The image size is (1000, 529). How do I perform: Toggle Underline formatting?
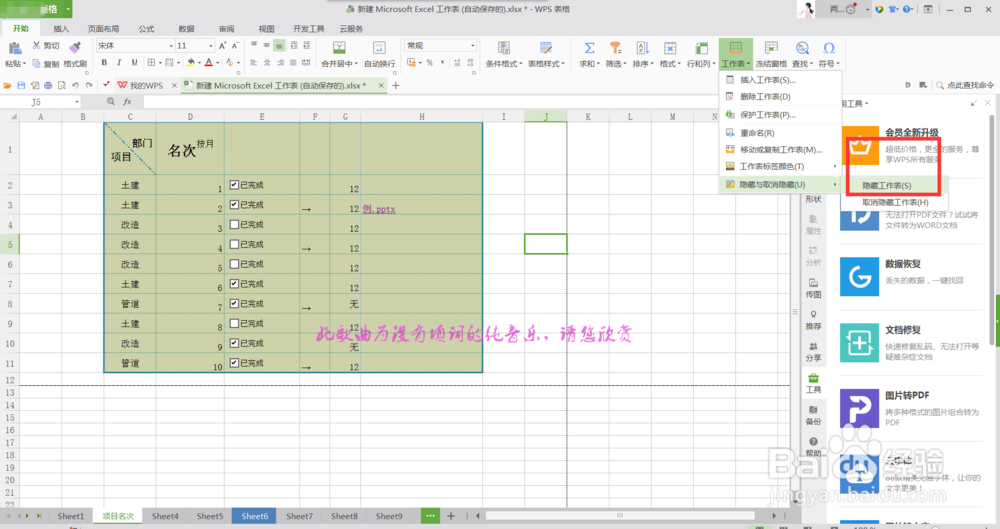[134, 63]
